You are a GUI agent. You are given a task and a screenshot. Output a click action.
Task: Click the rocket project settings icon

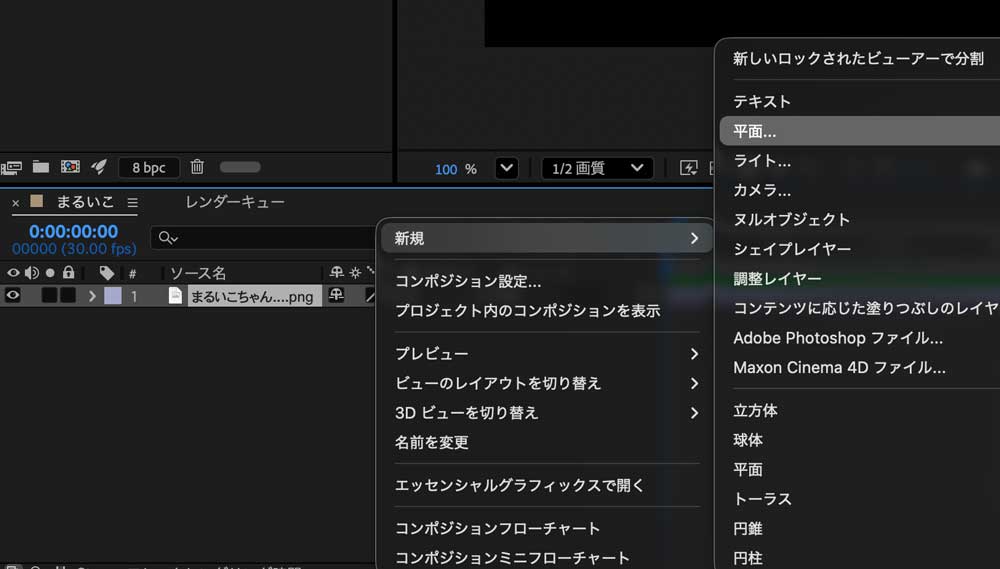[99, 167]
